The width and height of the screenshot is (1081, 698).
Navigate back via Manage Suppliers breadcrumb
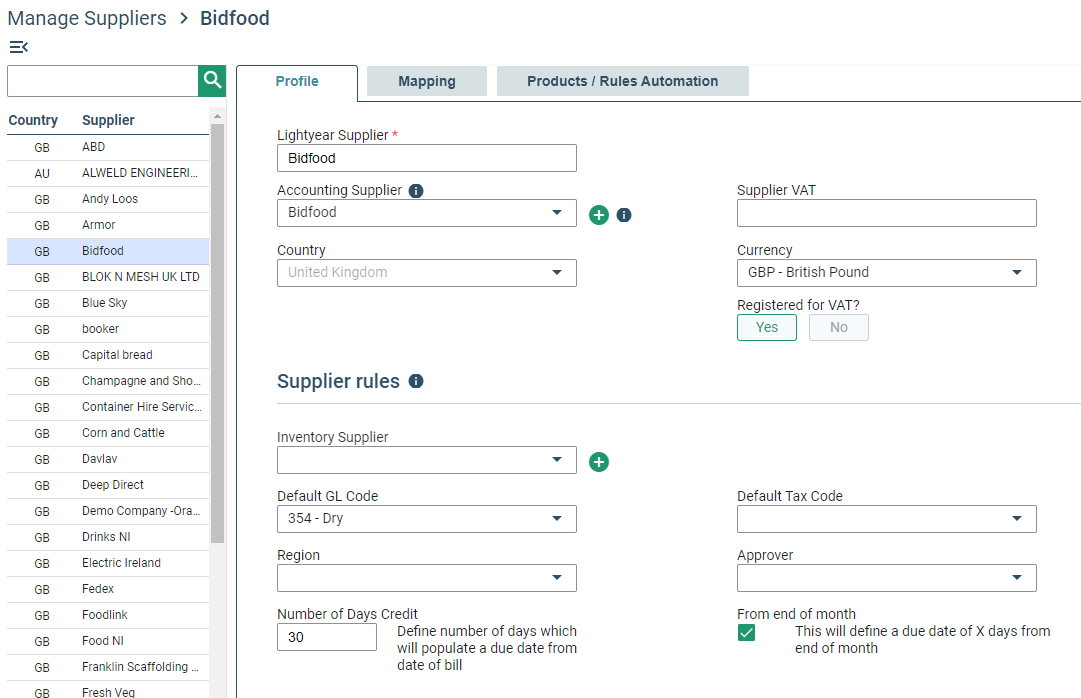click(86, 18)
